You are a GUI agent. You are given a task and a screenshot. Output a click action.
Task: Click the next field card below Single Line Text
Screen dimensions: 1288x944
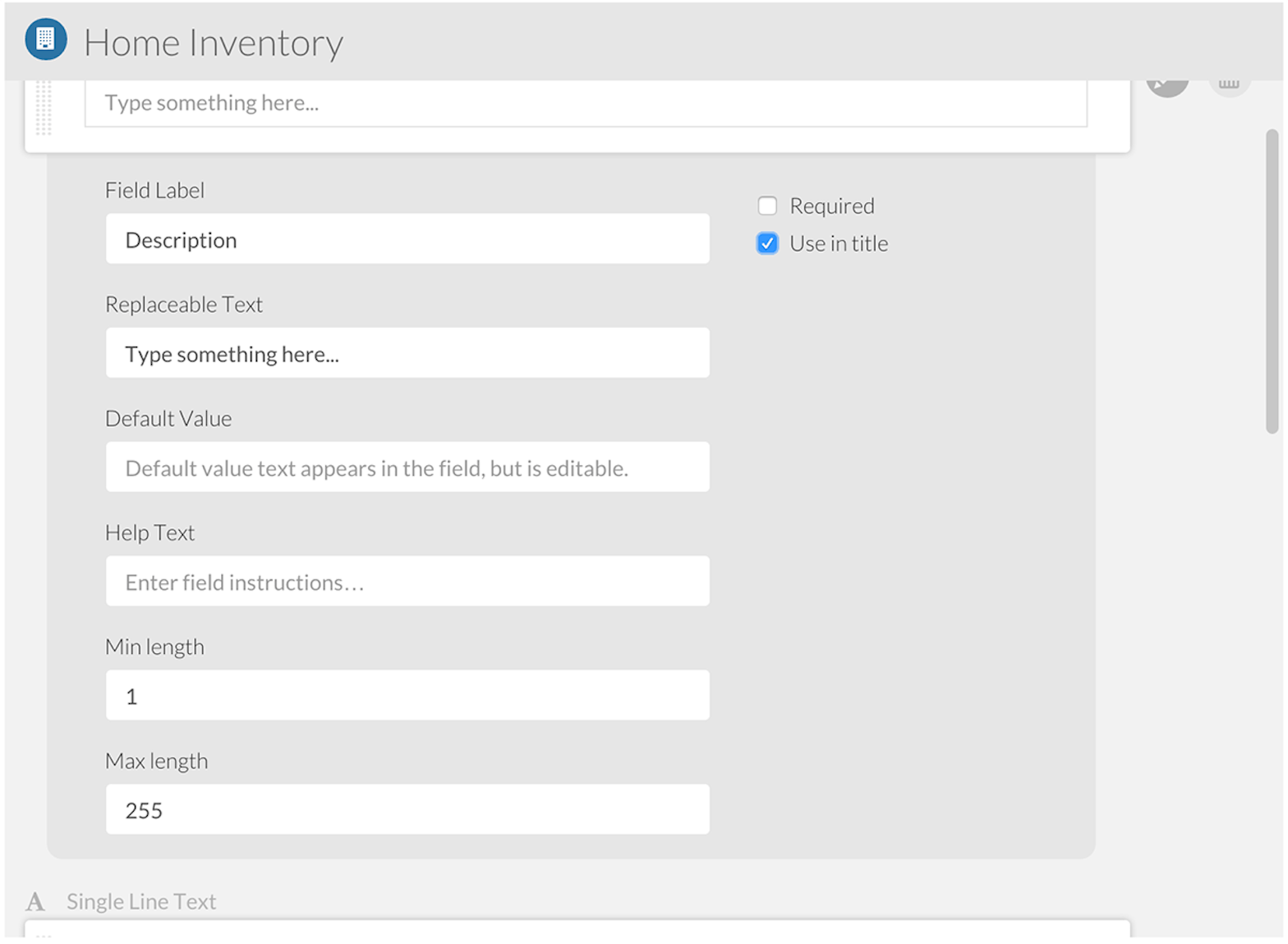[577, 929]
